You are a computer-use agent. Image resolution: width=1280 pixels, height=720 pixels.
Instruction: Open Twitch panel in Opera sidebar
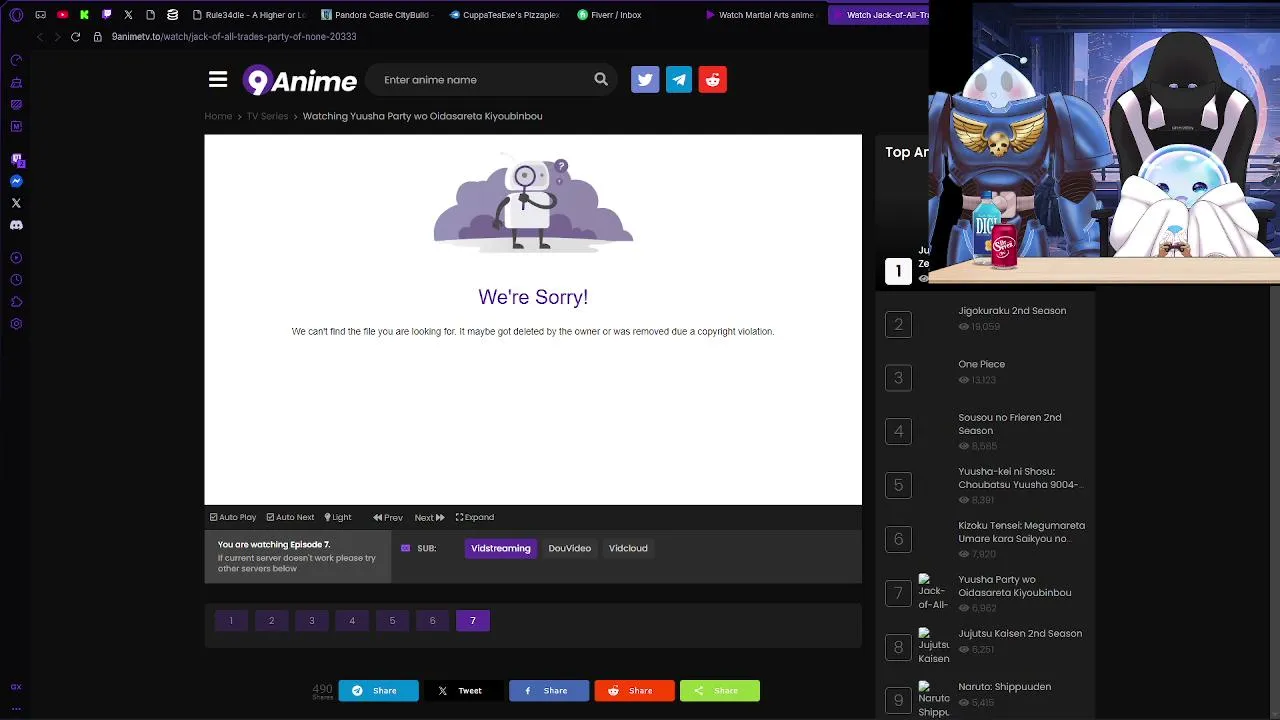coord(16,159)
